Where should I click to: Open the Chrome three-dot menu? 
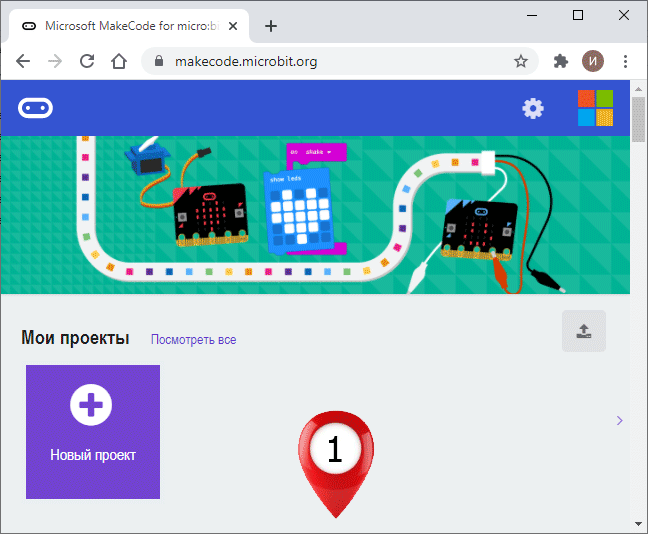(x=625, y=61)
